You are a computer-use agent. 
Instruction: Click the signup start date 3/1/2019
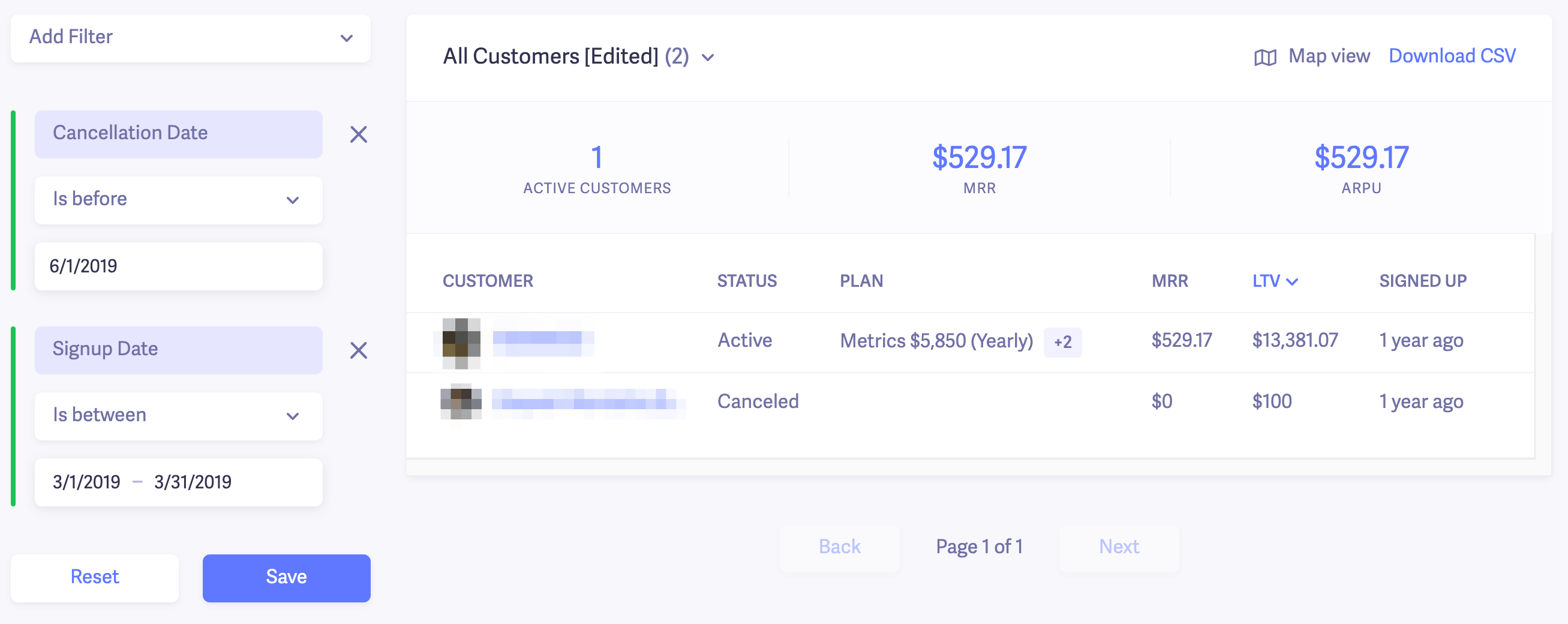(x=86, y=482)
